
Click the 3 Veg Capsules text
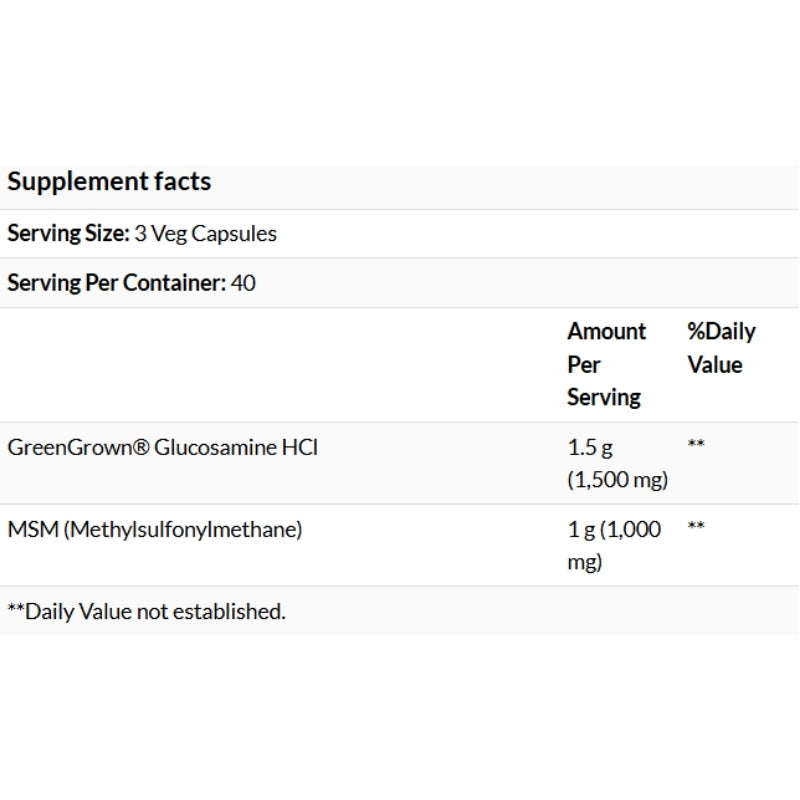205,234
